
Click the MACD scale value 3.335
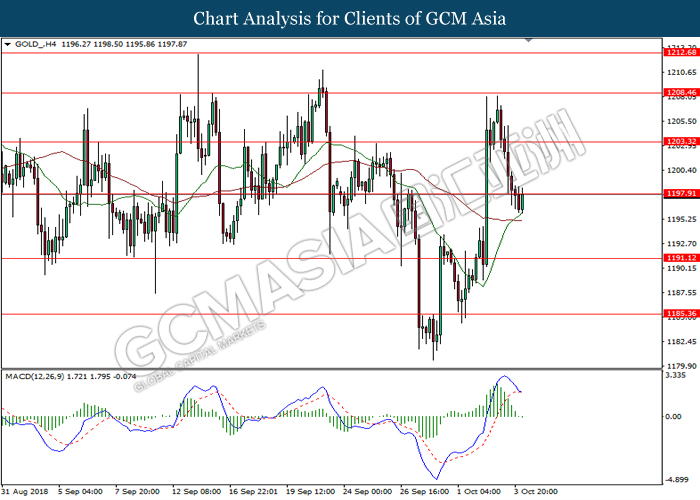click(x=675, y=375)
